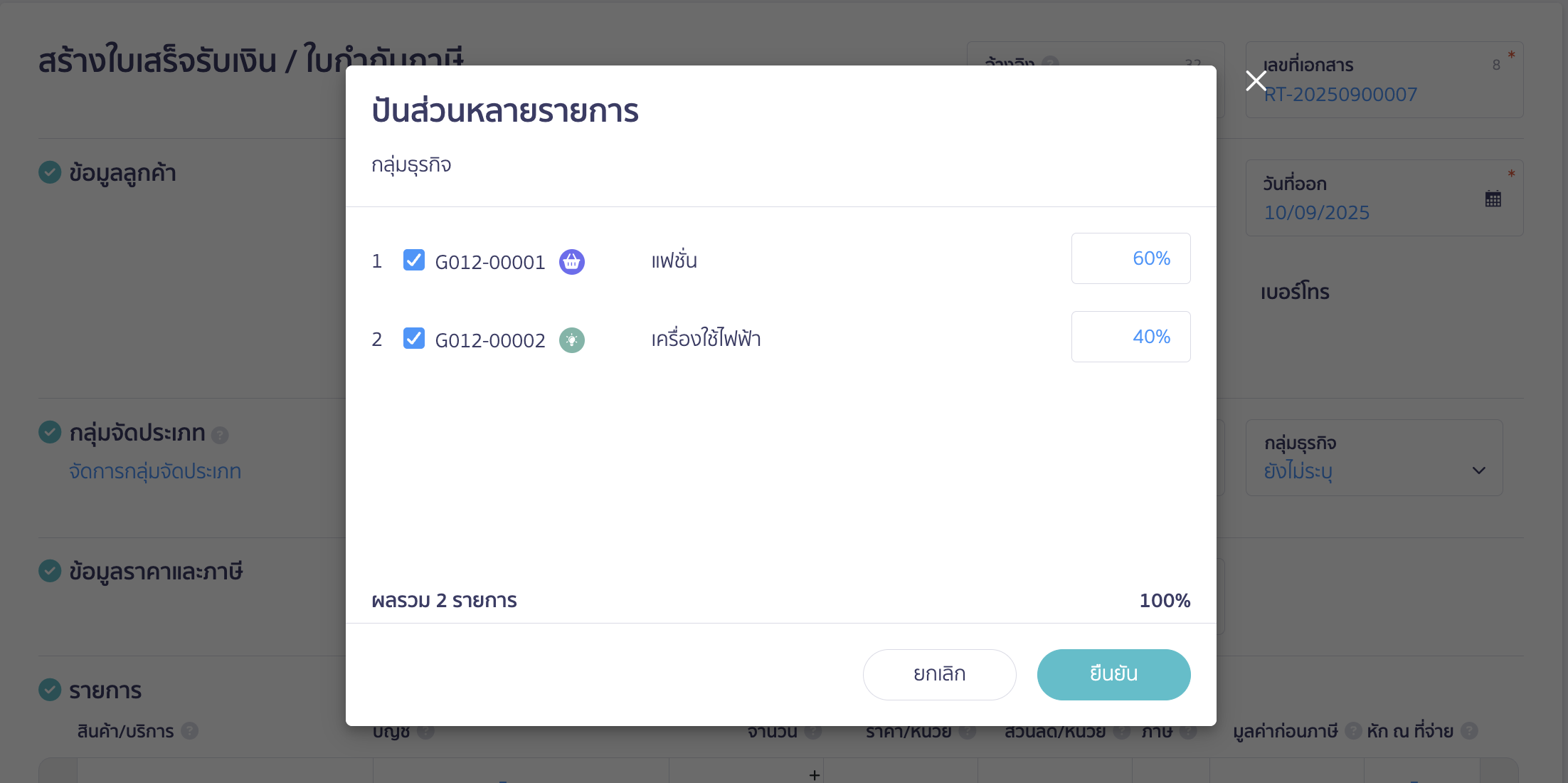This screenshot has height=783, width=1568.
Task: Click help icon beside มูลค่าก่อนภาษี column
Action: pos(1353,731)
